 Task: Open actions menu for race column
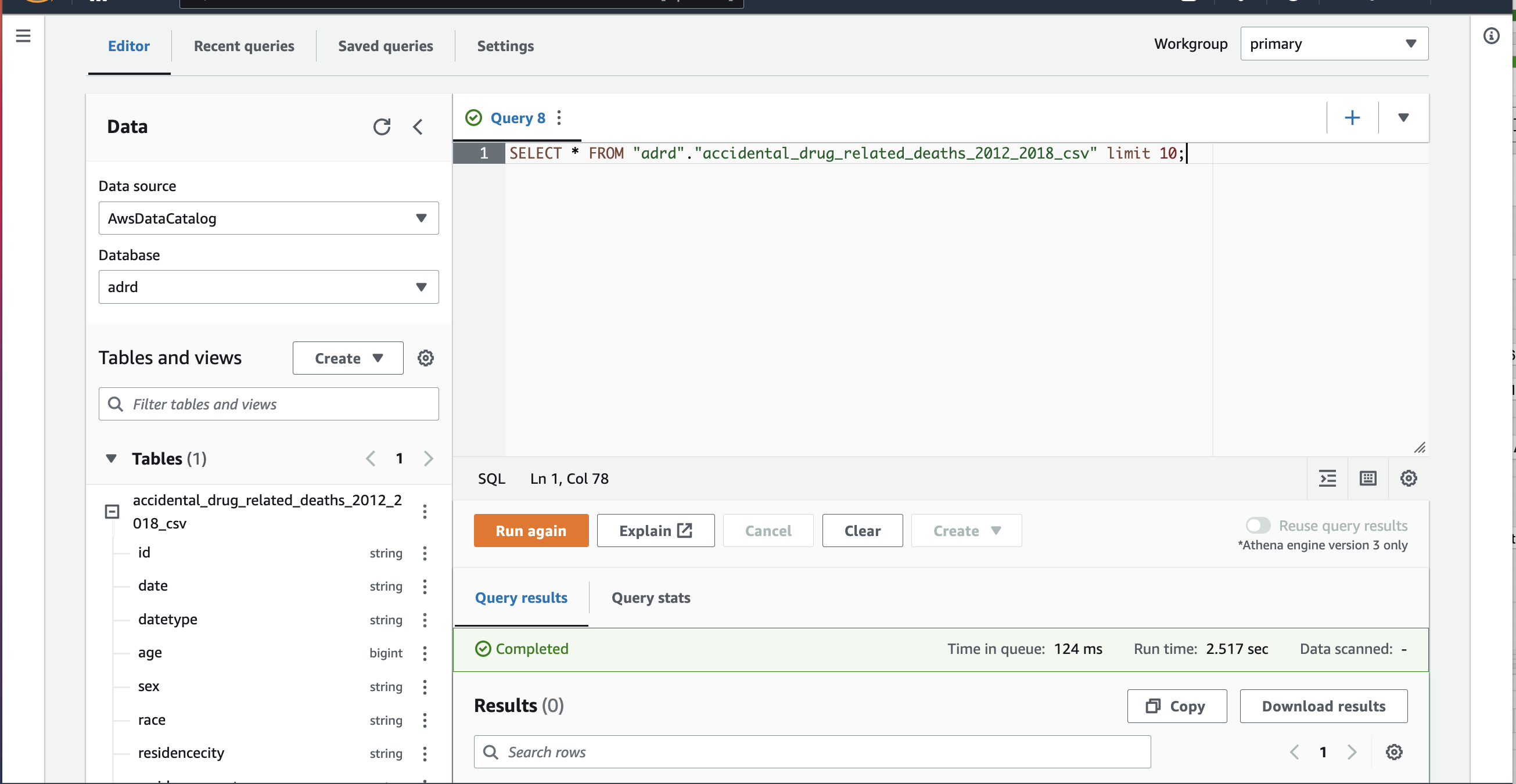coord(425,721)
